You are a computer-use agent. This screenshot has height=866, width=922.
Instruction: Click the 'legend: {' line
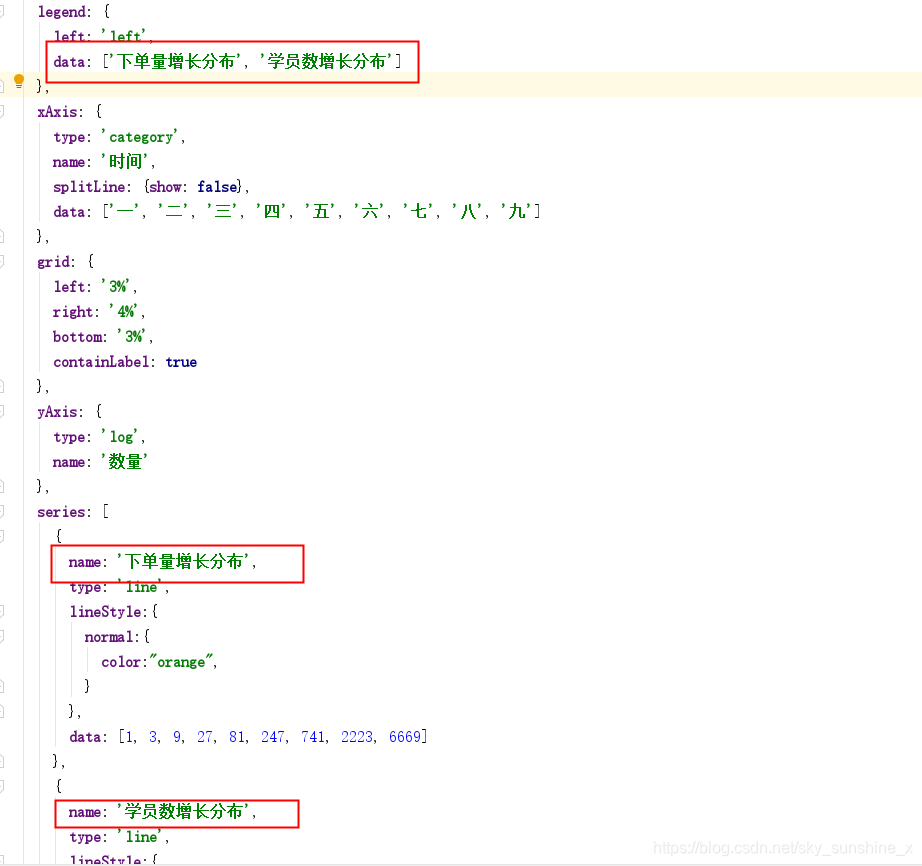pyautogui.click(x=74, y=12)
